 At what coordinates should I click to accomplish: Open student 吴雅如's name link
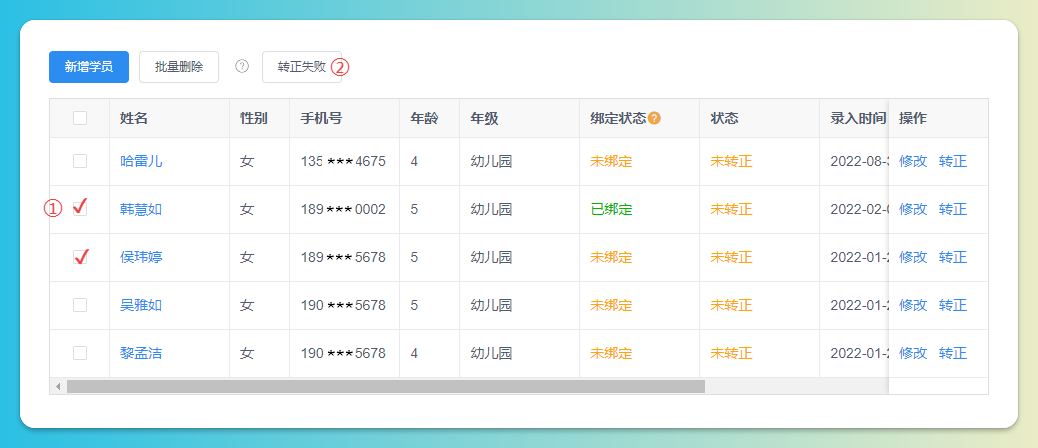(x=141, y=305)
